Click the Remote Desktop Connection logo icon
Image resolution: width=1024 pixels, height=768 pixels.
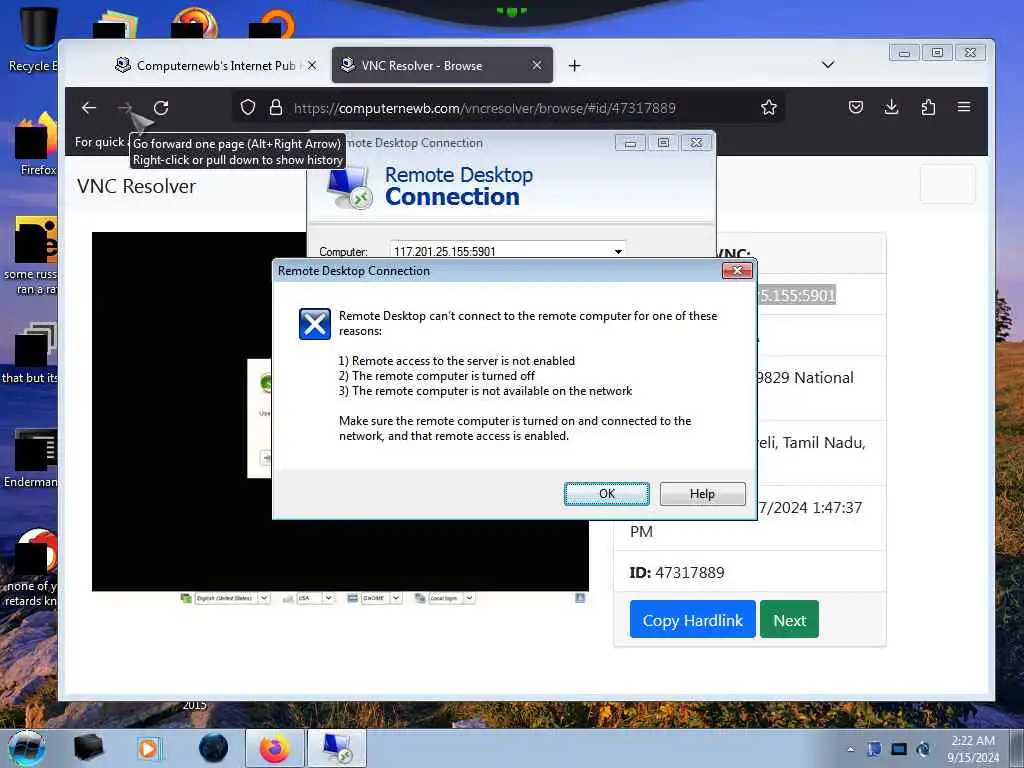(x=350, y=186)
